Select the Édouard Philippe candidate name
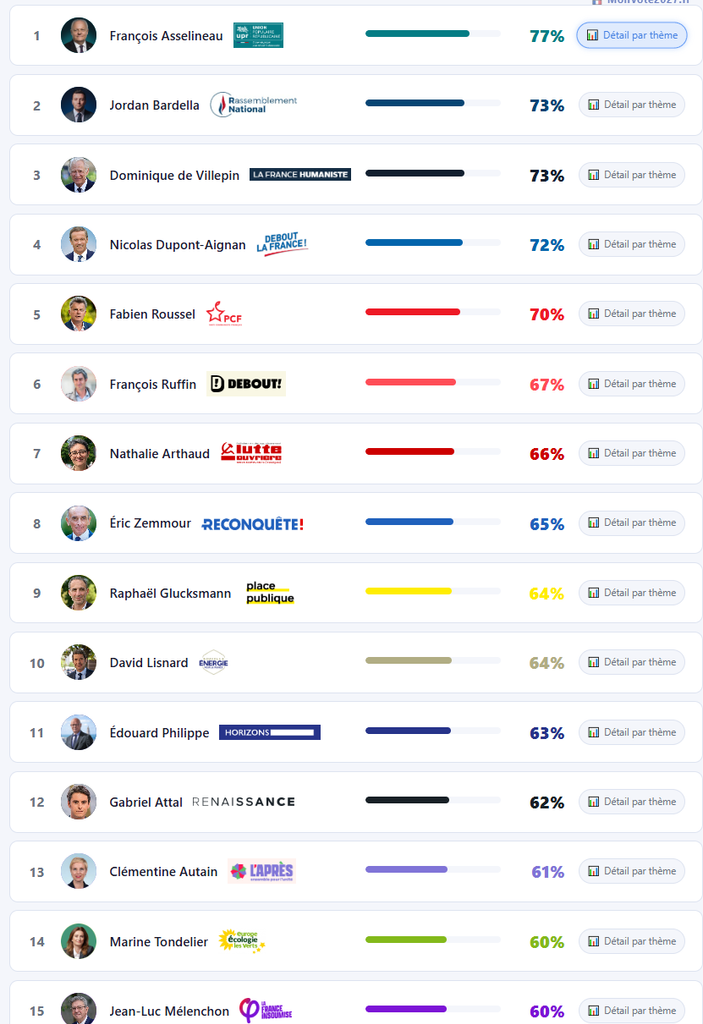Viewport: 703px width, 1024px height. pos(159,733)
